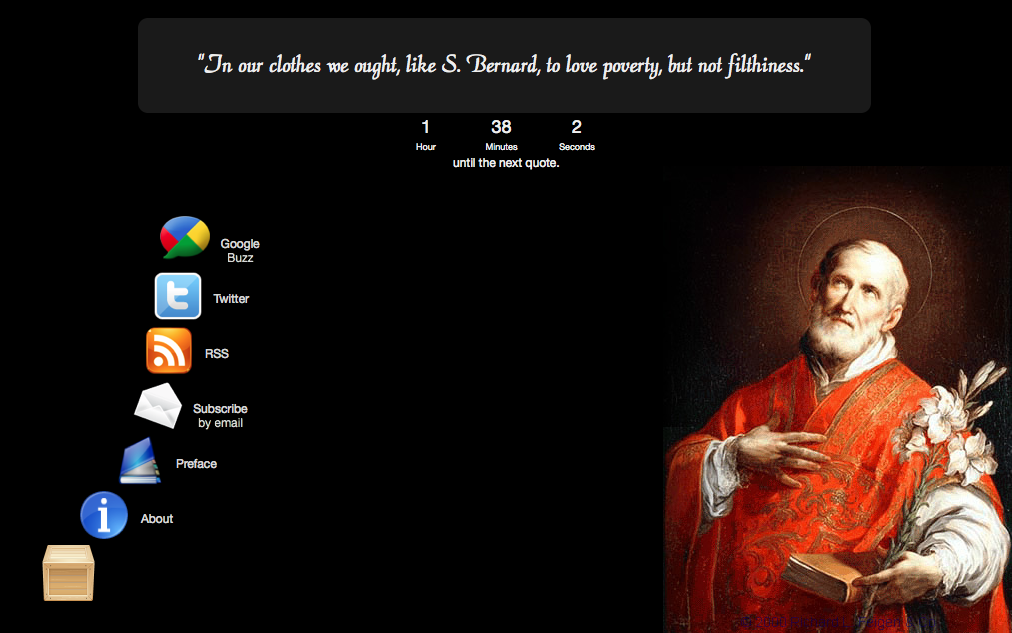Click the '1' hour countdown value
The image size is (1012, 633).
pyautogui.click(x=425, y=127)
